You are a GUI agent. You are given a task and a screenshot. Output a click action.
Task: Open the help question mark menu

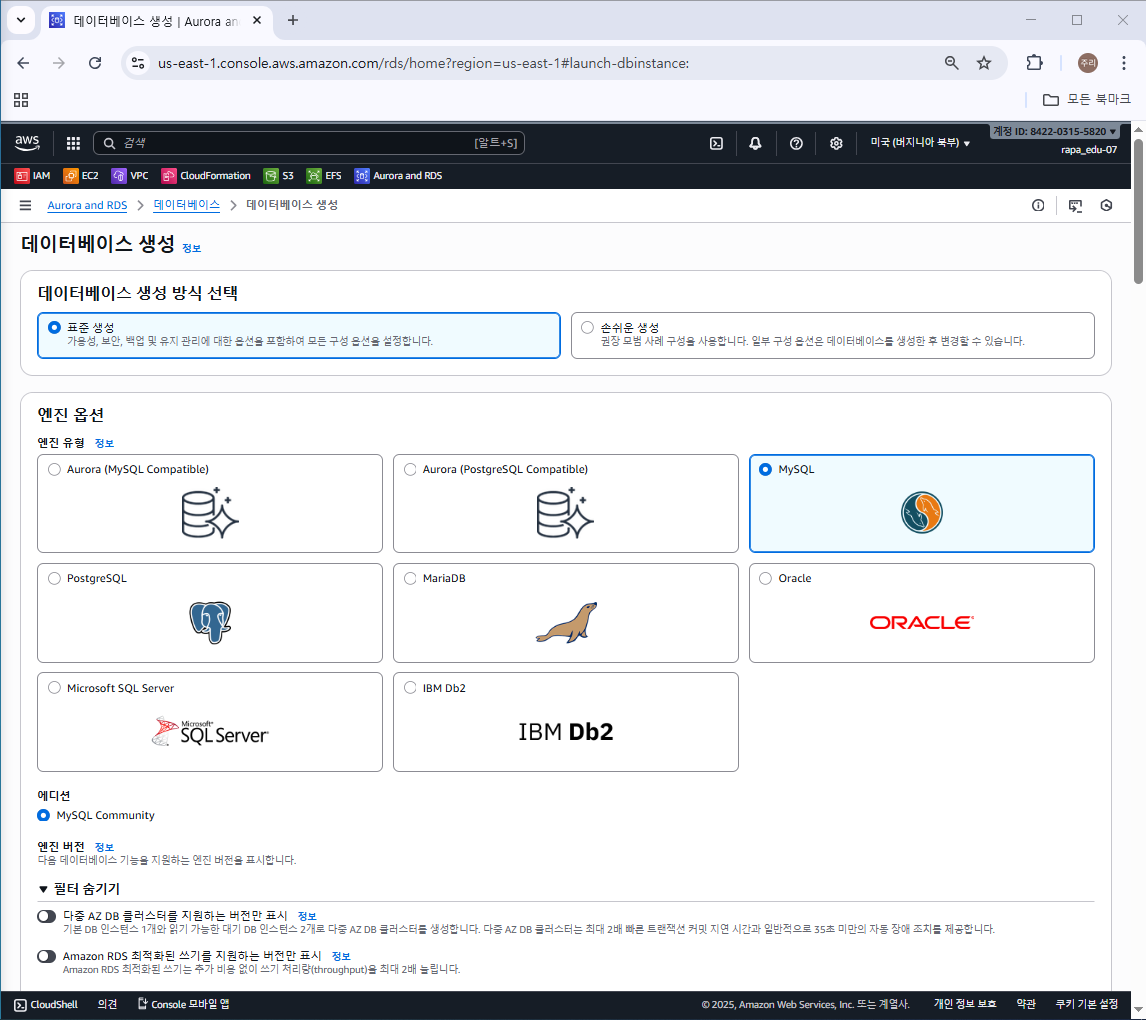(x=796, y=143)
